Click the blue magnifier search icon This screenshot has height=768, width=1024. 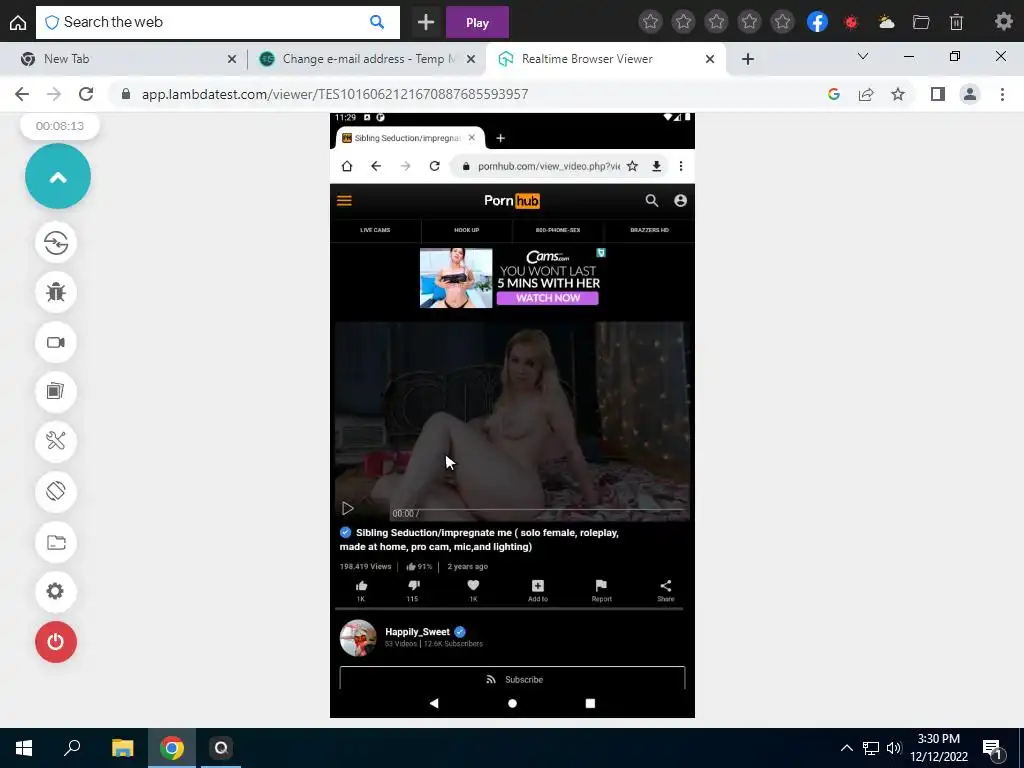377,22
